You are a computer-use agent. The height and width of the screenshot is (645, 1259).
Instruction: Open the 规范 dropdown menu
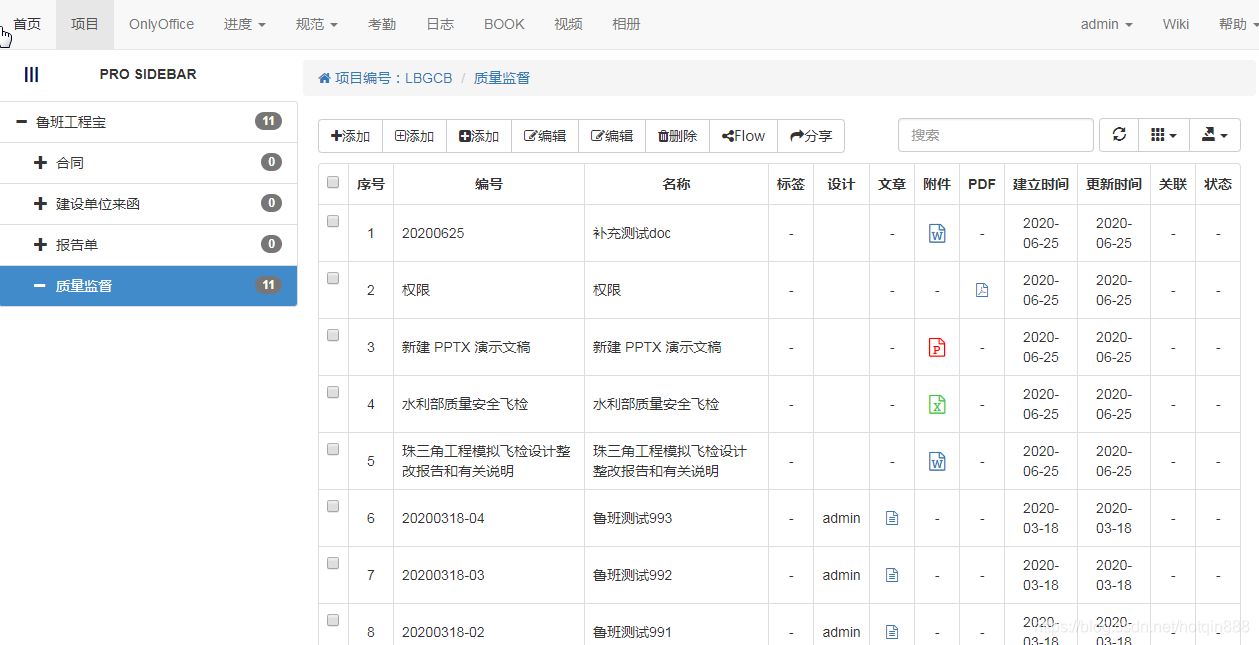[x=317, y=24]
